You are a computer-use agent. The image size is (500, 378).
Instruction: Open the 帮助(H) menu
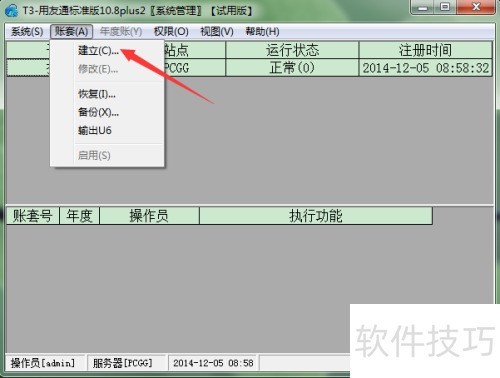tap(262, 32)
